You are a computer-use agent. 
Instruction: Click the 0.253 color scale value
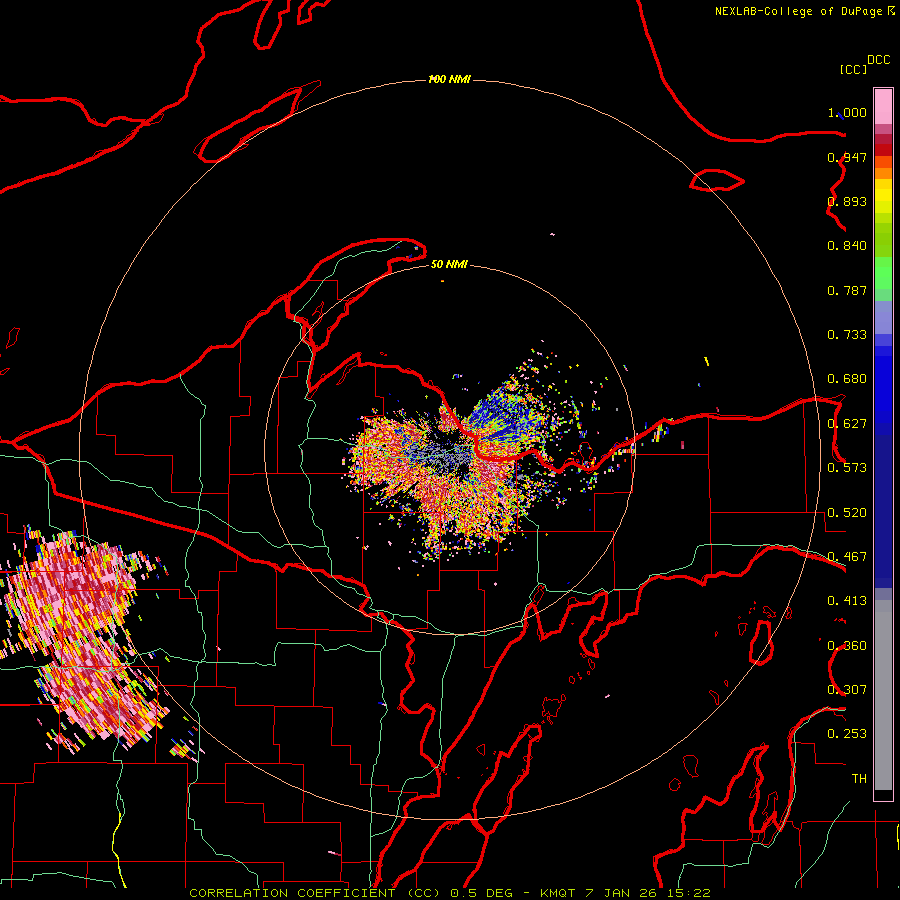(x=847, y=734)
